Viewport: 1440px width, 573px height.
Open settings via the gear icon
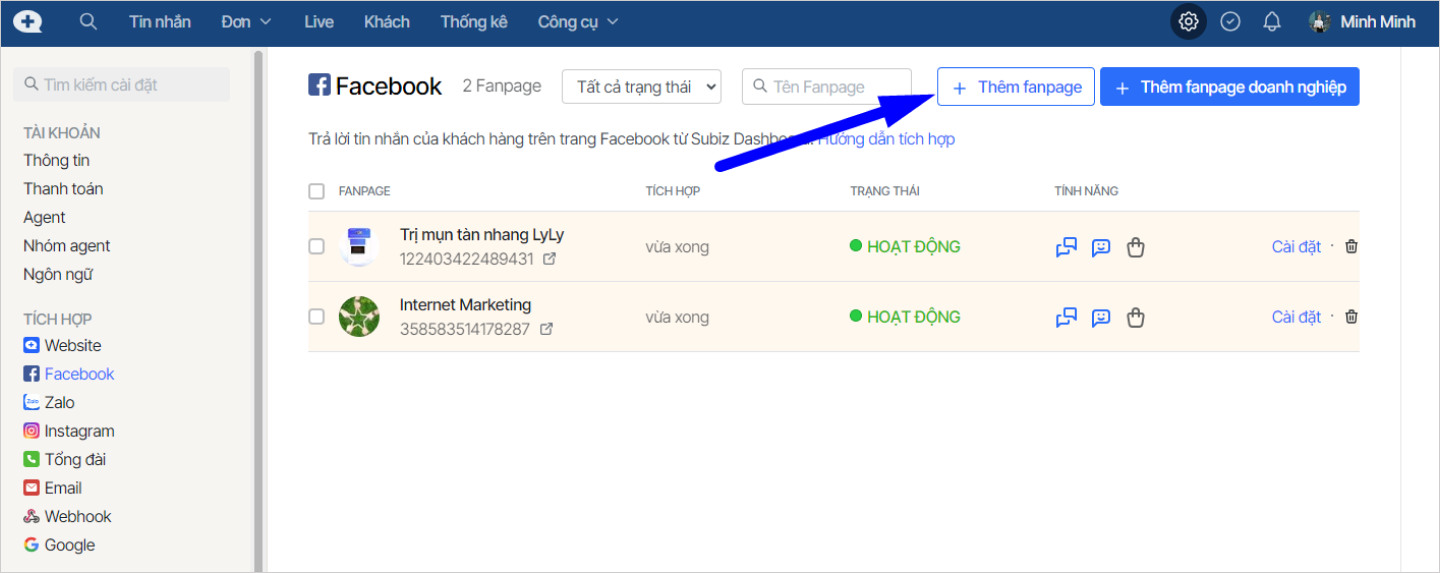(1188, 21)
